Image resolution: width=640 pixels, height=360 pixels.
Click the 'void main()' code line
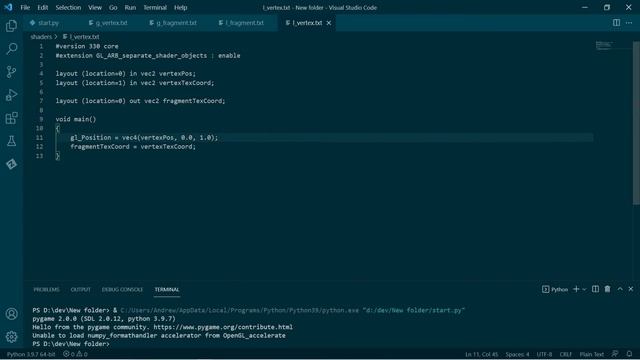click(76, 119)
